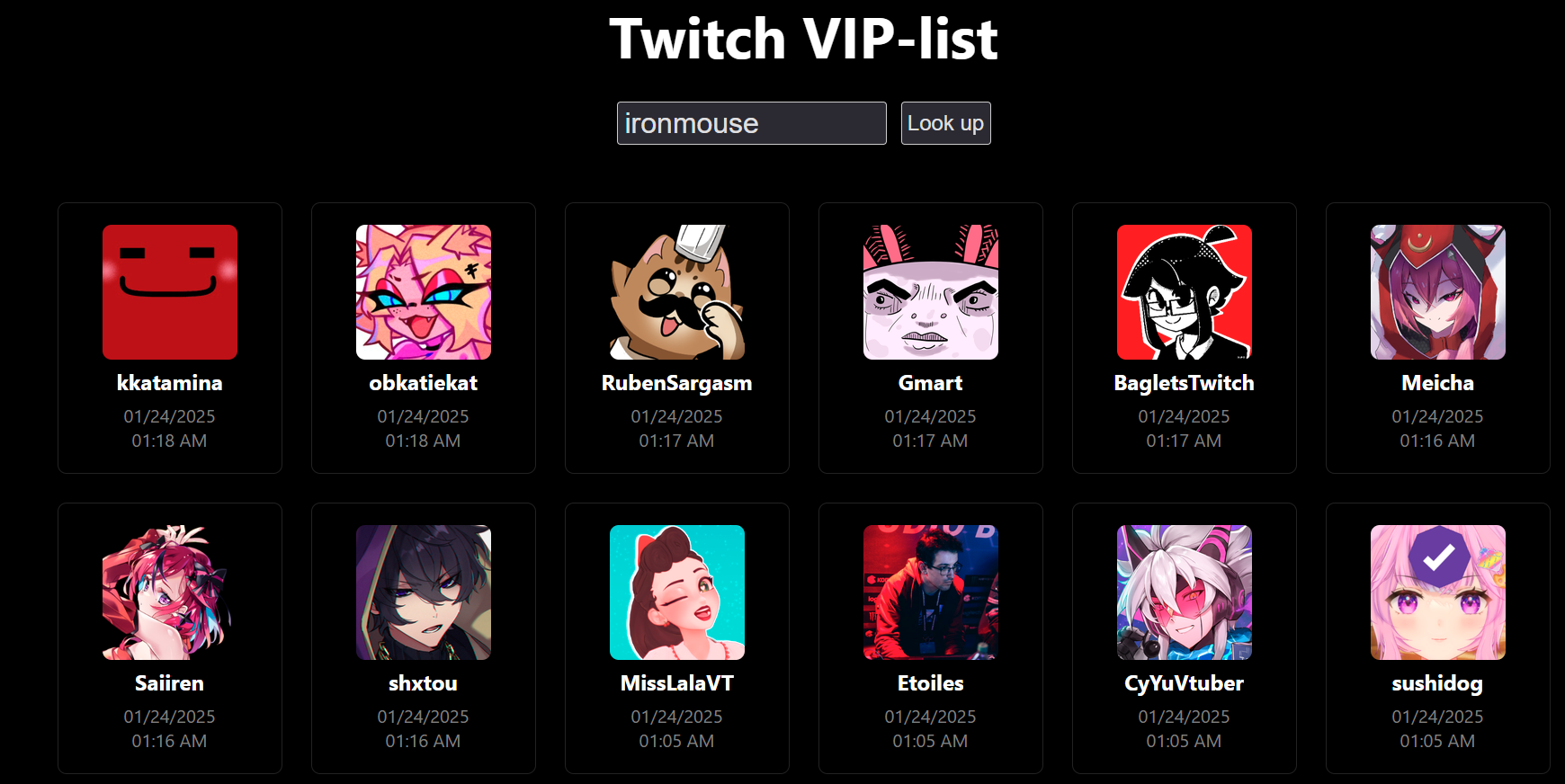The image size is (1565, 784).
Task: Click the kkatamina username link
Action: click(170, 383)
